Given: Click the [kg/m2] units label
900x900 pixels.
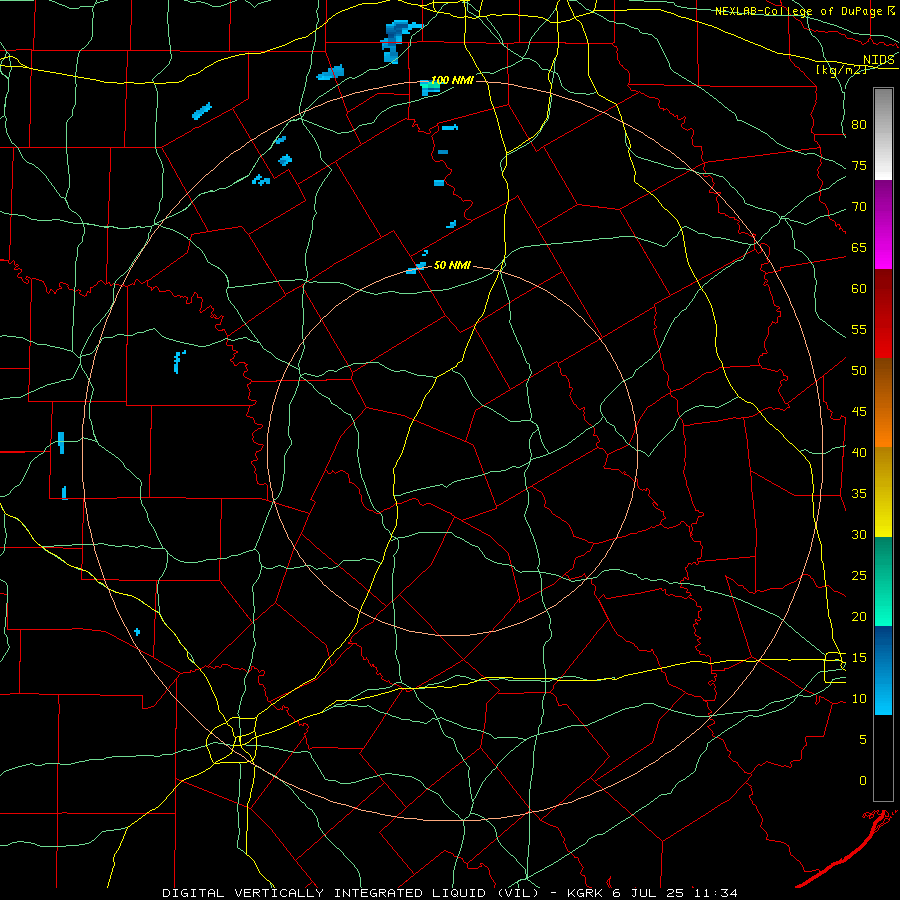Looking at the screenshot, I should 841,70.
